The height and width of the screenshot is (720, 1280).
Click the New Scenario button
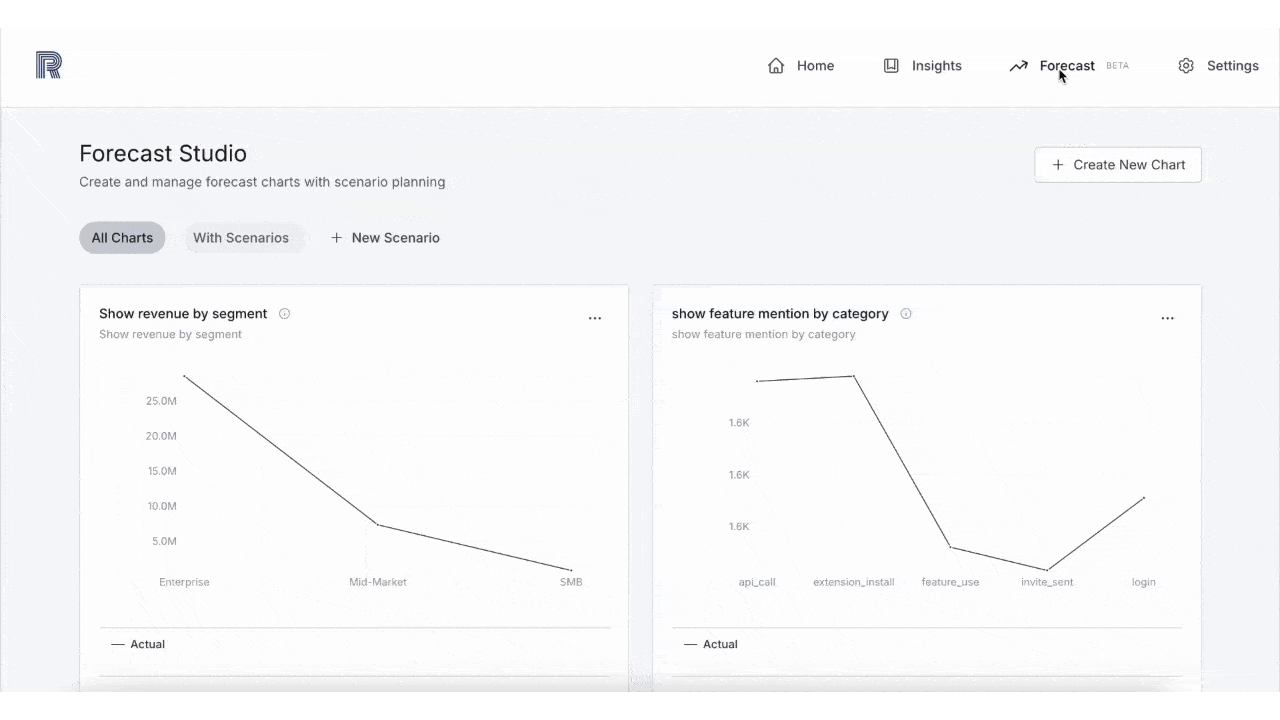point(395,238)
